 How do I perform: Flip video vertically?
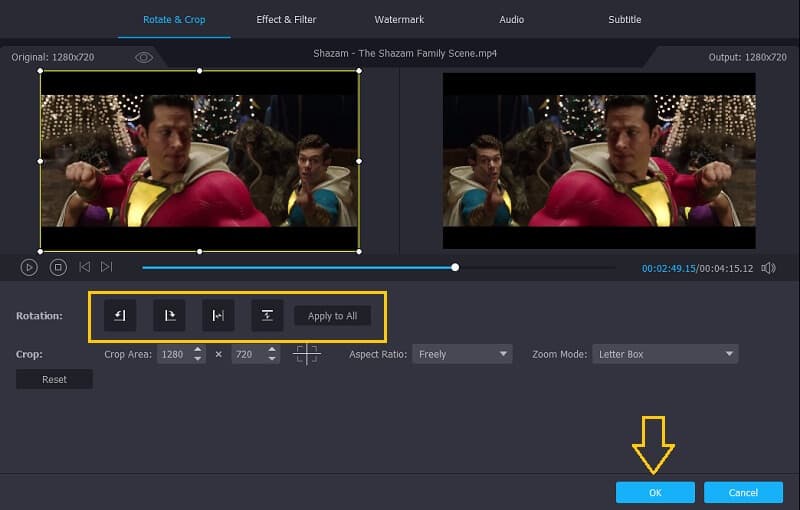tap(267, 316)
